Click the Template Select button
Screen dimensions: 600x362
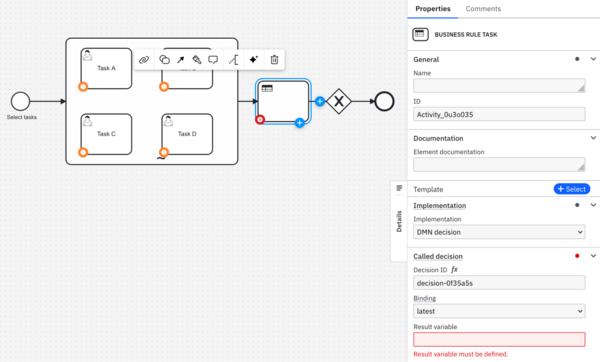(572, 189)
